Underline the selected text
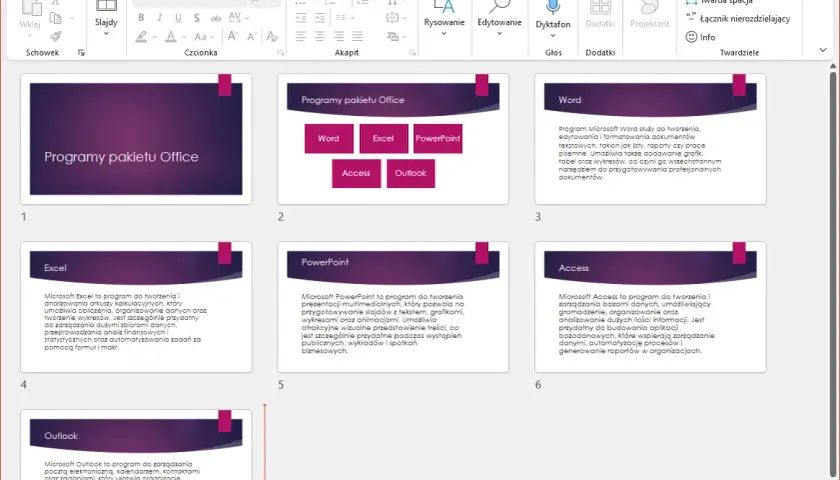This screenshot has width=840, height=480. [x=178, y=18]
